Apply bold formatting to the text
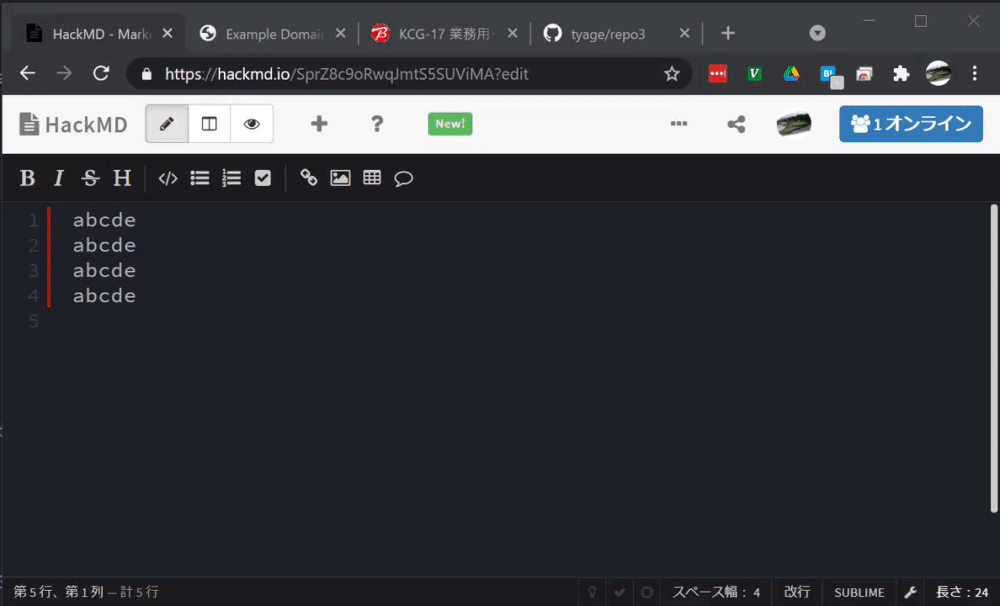The height and width of the screenshot is (606, 1000). point(27,177)
